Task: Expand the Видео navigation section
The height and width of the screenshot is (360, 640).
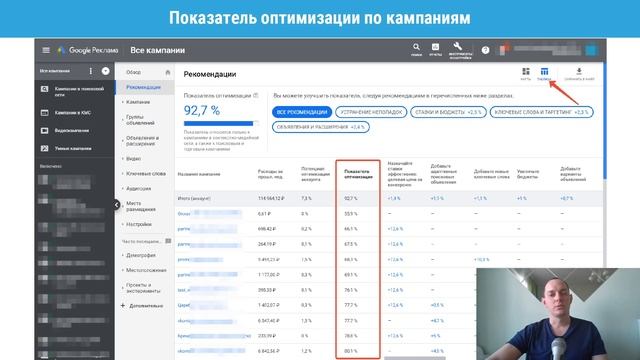Action: click(x=133, y=158)
